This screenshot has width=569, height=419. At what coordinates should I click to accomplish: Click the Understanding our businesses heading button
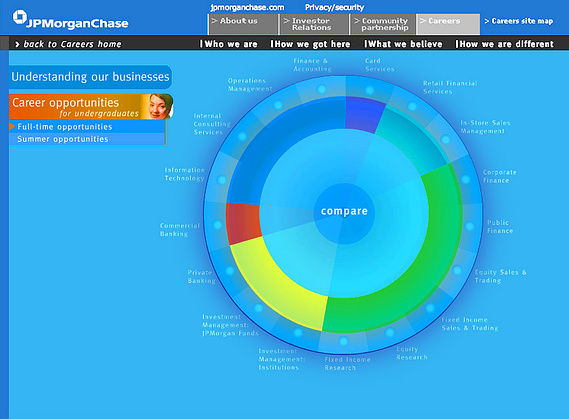[90, 77]
